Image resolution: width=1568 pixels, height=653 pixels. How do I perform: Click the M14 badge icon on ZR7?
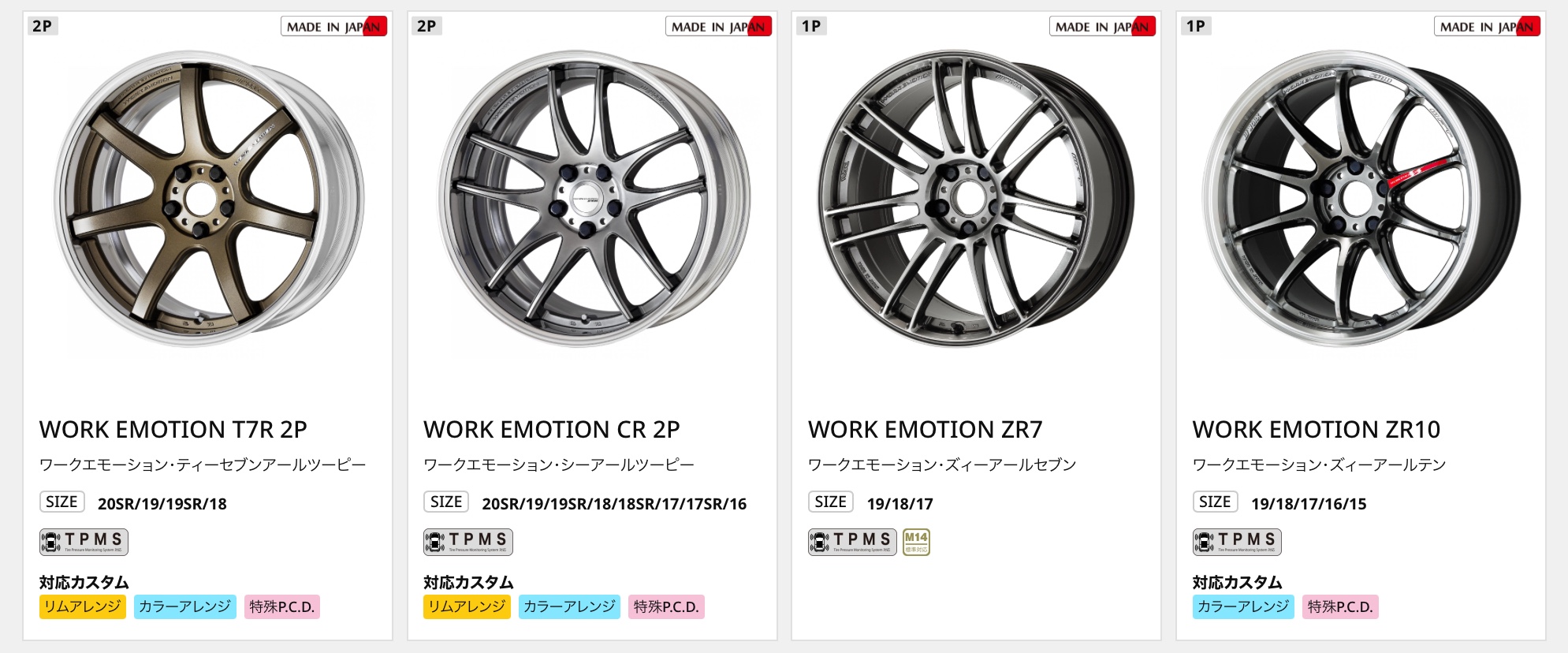(916, 542)
